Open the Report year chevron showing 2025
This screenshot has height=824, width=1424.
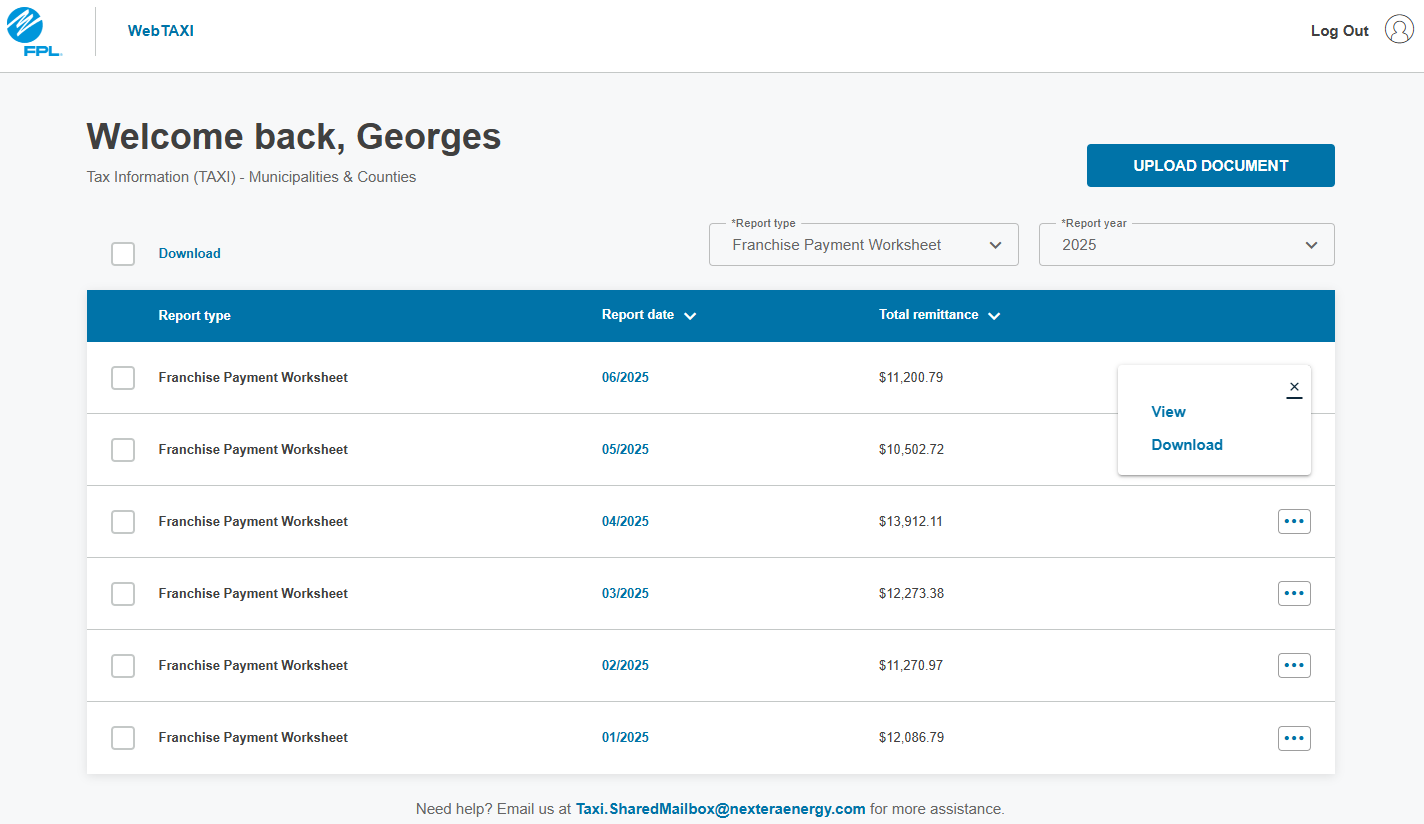click(1310, 244)
